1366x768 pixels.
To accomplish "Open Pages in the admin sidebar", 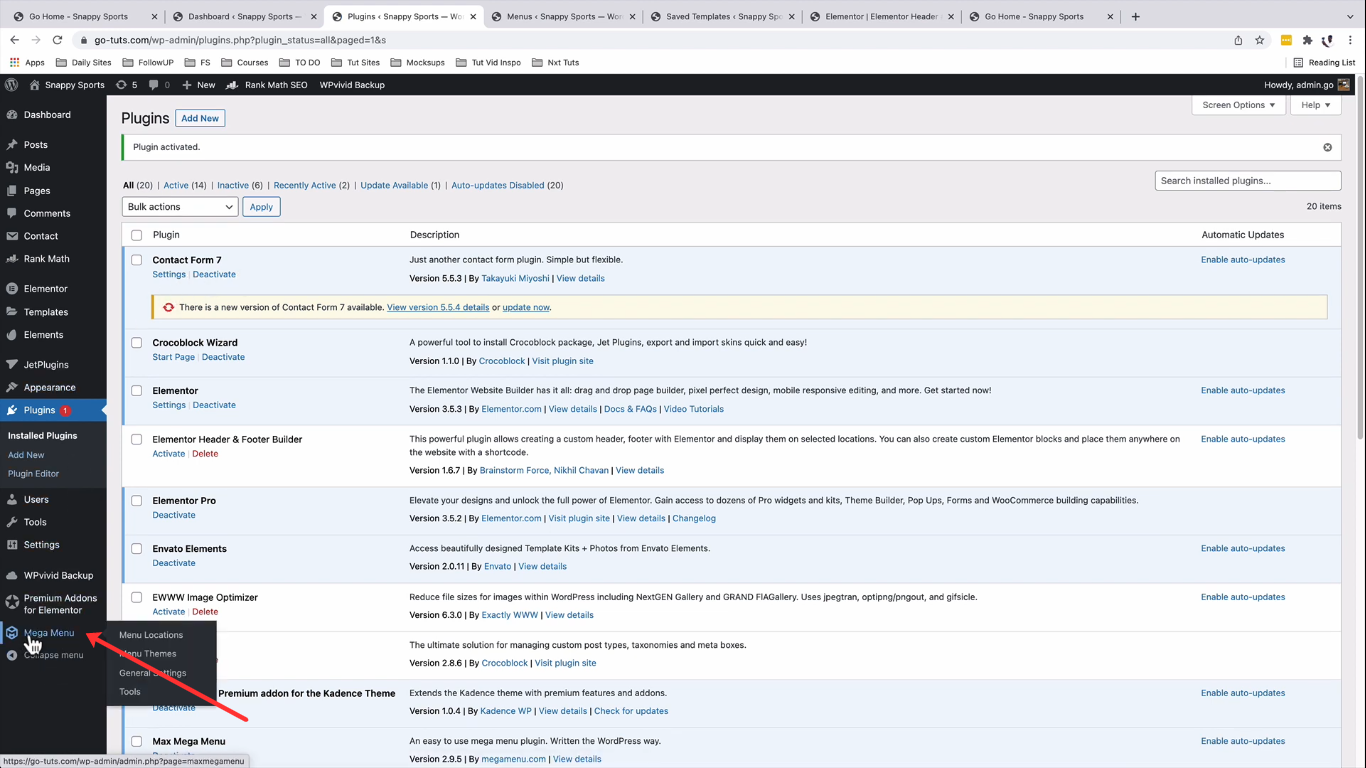I will tap(37, 191).
